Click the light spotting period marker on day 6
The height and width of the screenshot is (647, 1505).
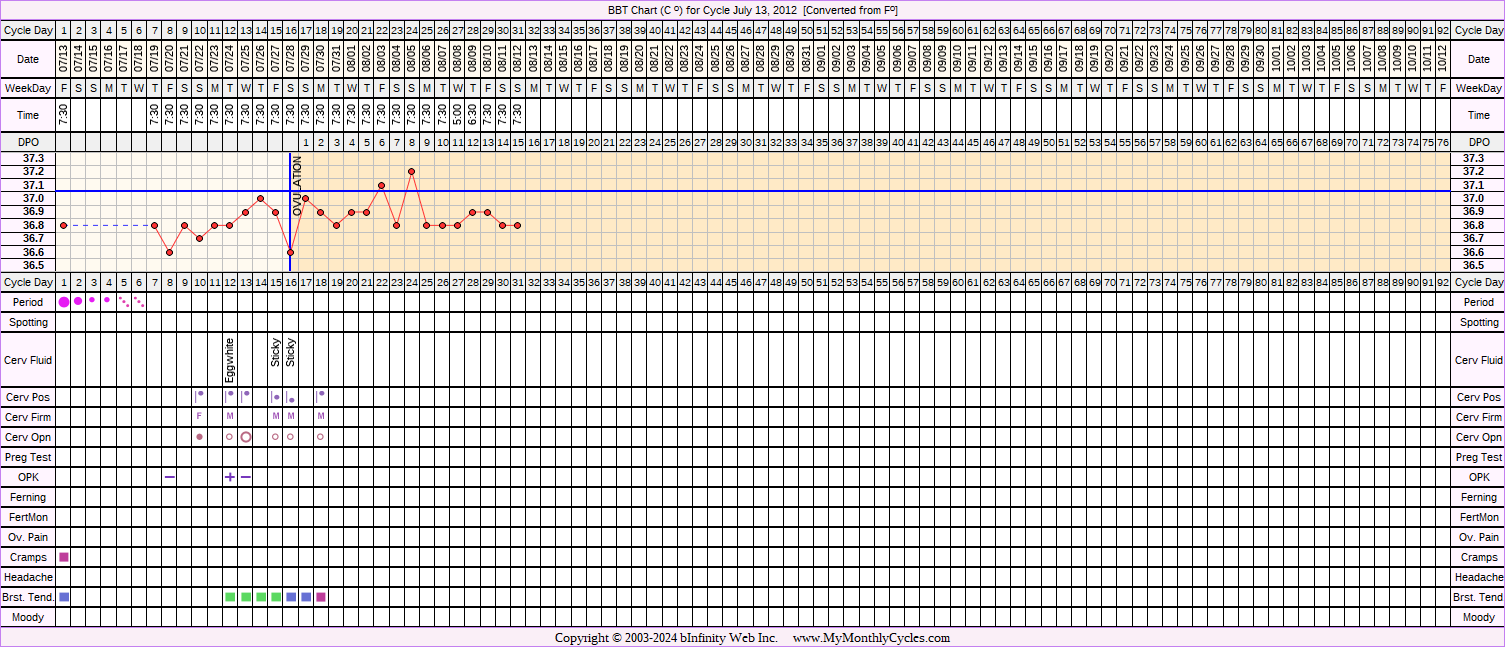coord(139,301)
